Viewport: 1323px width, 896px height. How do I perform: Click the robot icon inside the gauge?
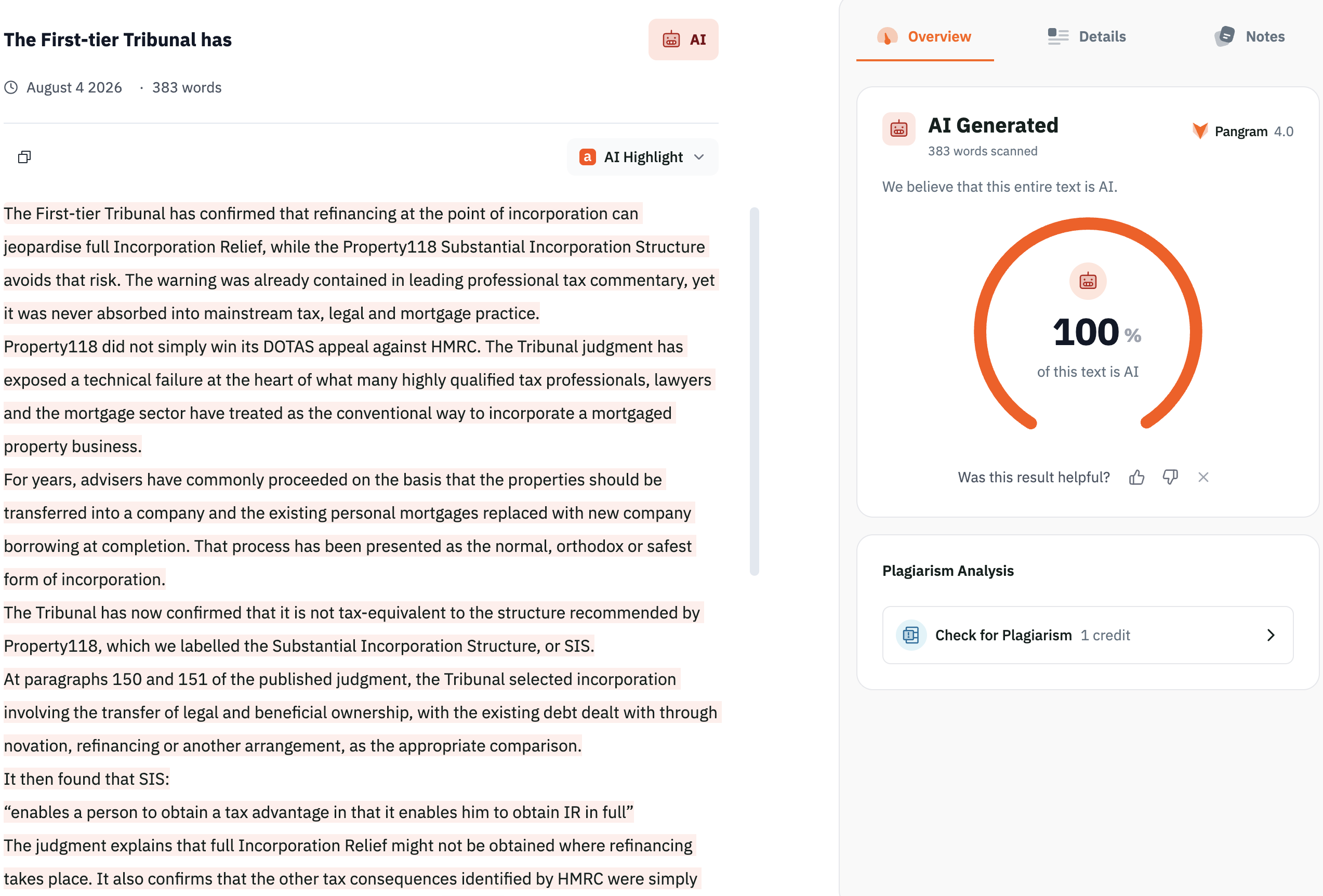point(1088,281)
